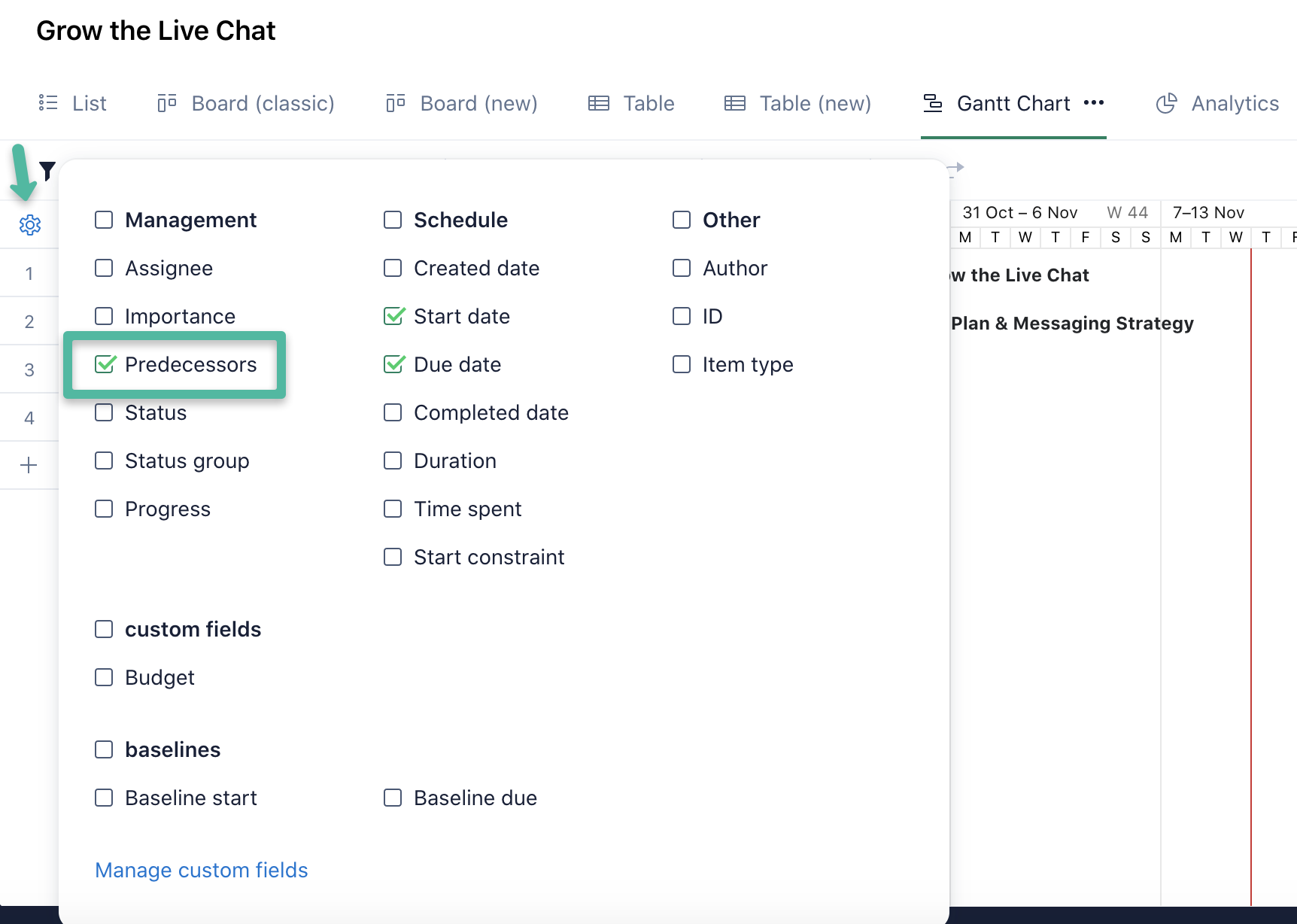The image size is (1297, 924).
Task: Click the Board (classic) view icon
Action: (x=167, y=103)
